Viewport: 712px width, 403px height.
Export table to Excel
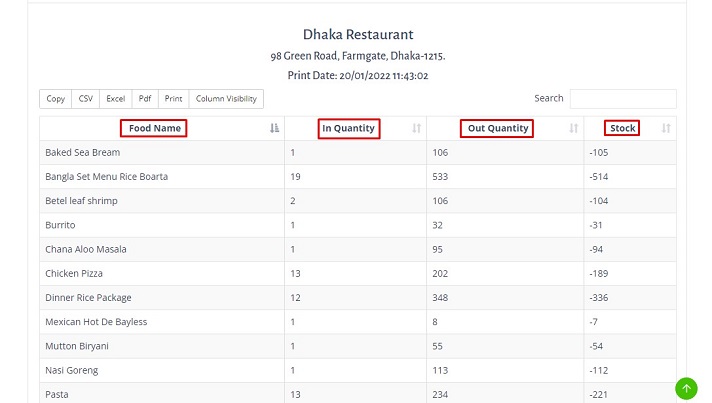click(116, 98)
